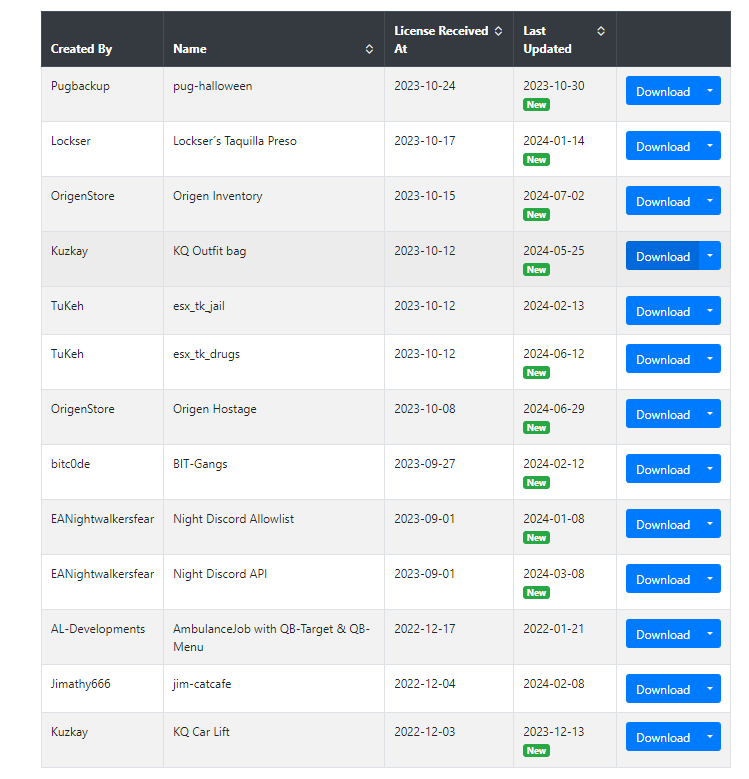Select KQ Outfit bag name text
The width and height of the screenshot is (749, 779).
(210, 251)
